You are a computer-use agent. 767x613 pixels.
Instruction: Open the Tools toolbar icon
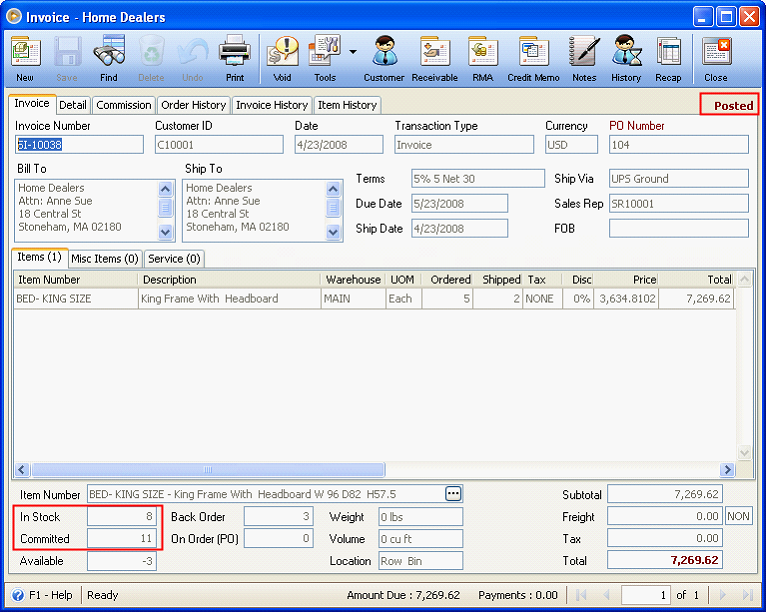325,58
